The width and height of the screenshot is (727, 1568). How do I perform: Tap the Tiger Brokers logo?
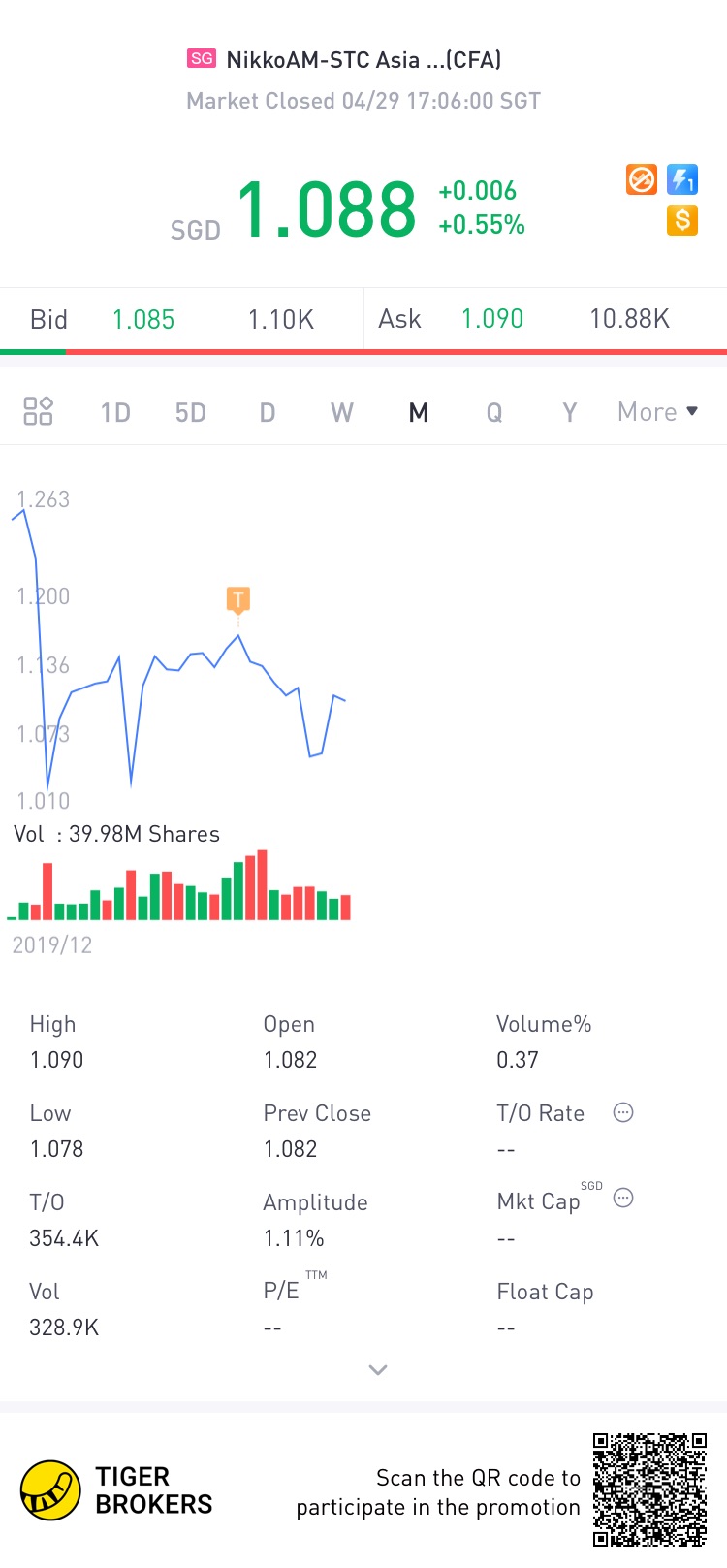coord(116,1490)
